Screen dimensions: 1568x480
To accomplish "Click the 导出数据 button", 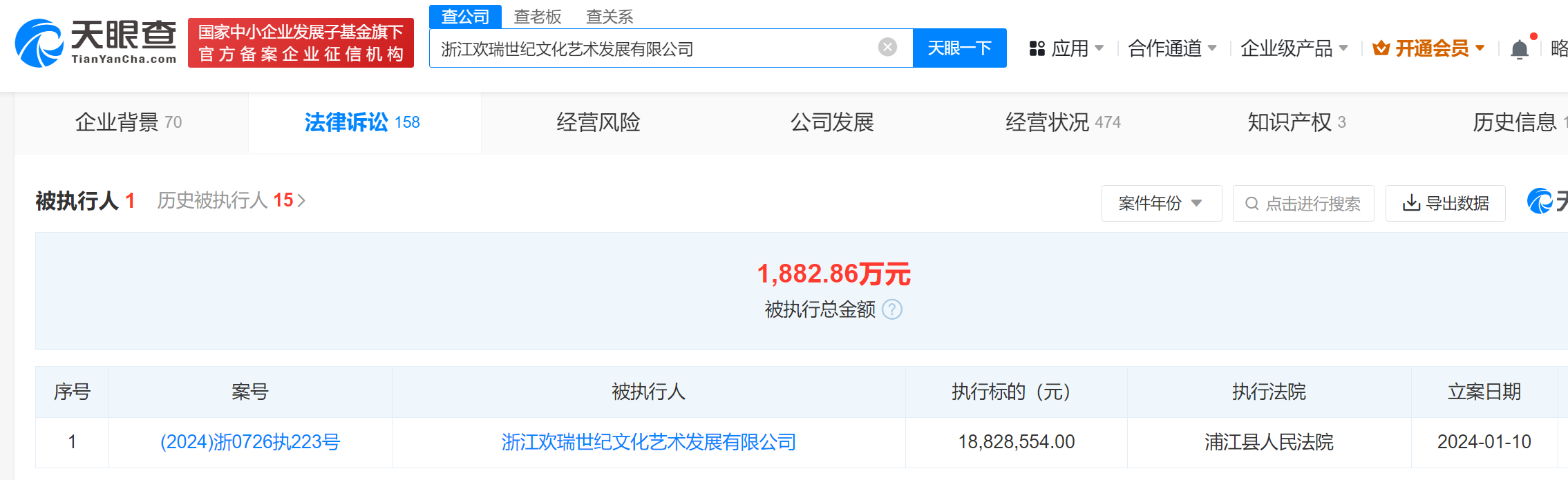I will [1445, 203].
